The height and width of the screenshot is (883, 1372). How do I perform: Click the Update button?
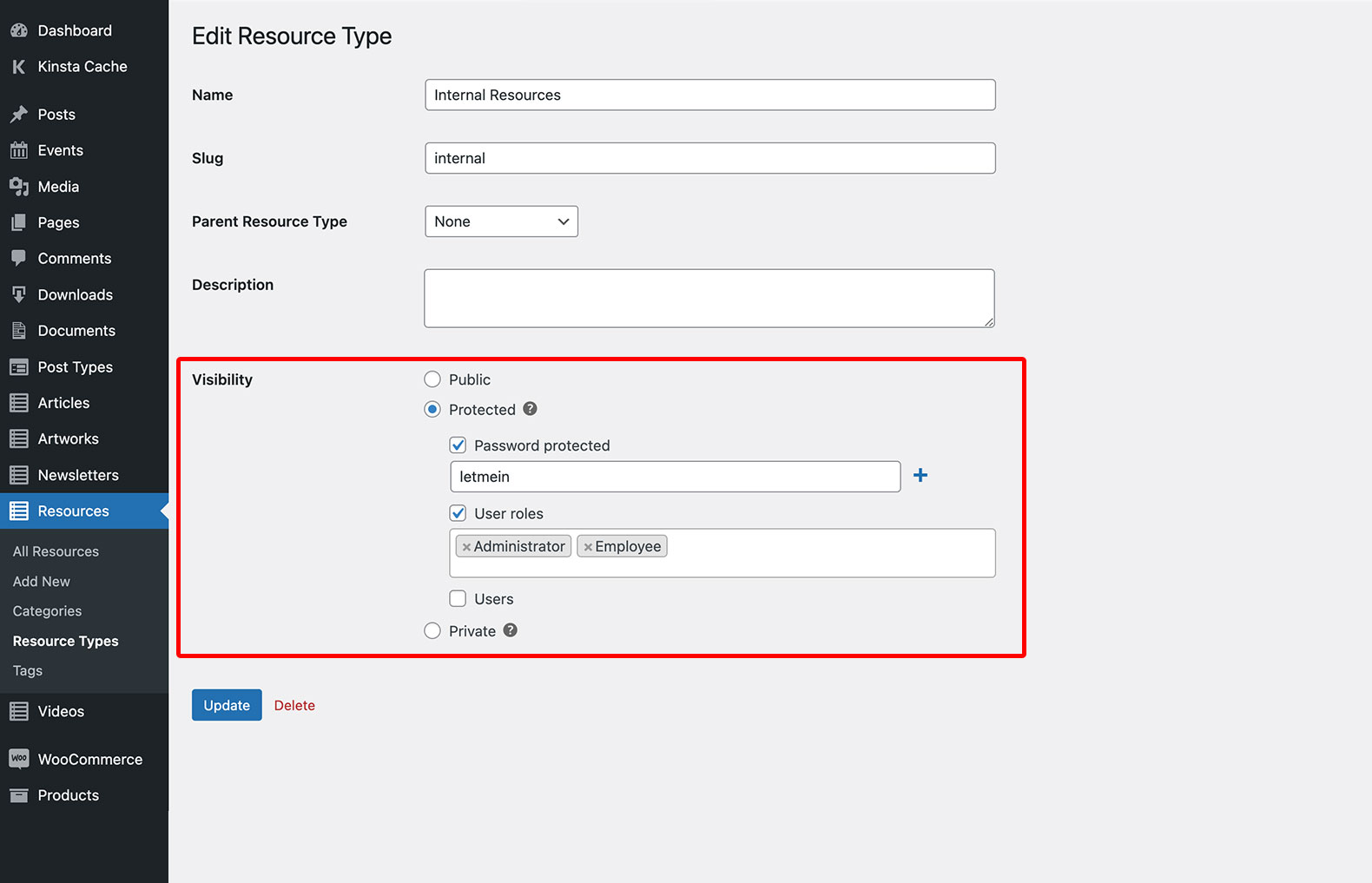227,705
